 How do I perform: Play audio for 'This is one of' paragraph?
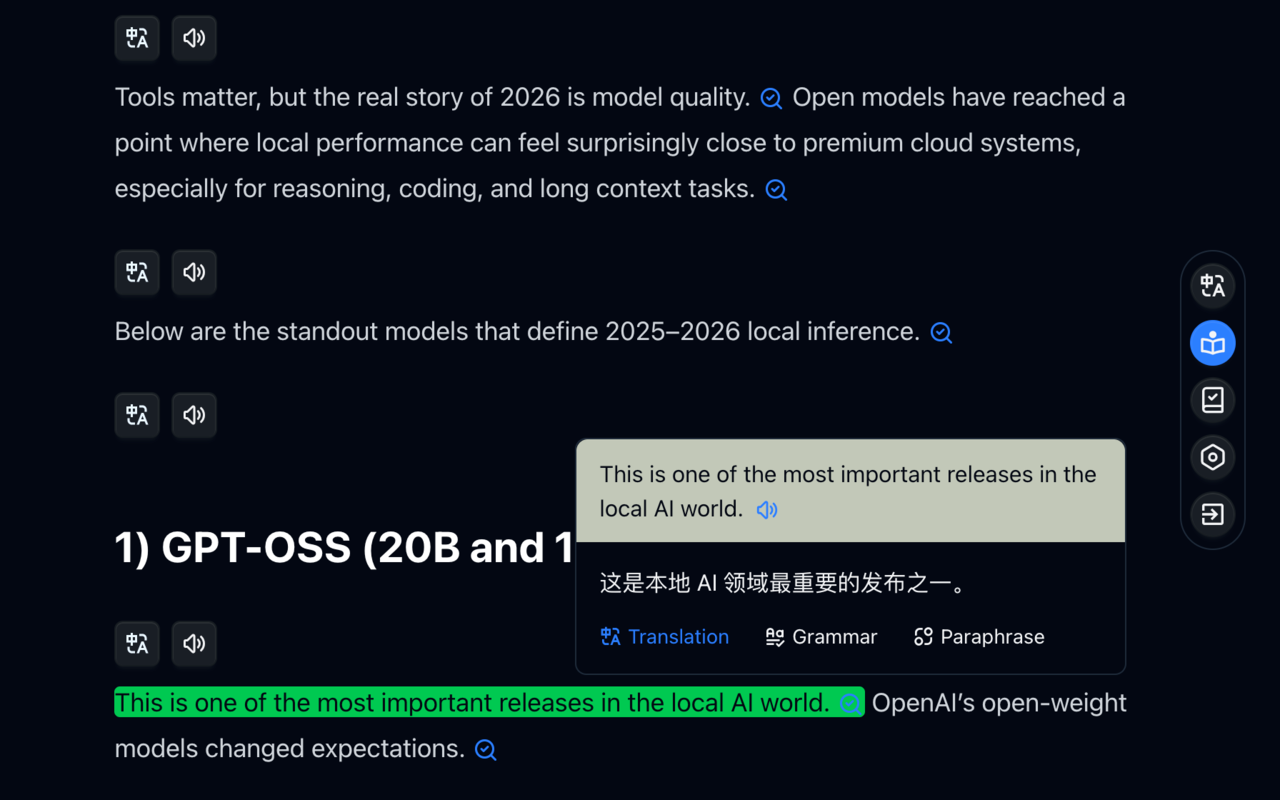(x=194, y=643)
